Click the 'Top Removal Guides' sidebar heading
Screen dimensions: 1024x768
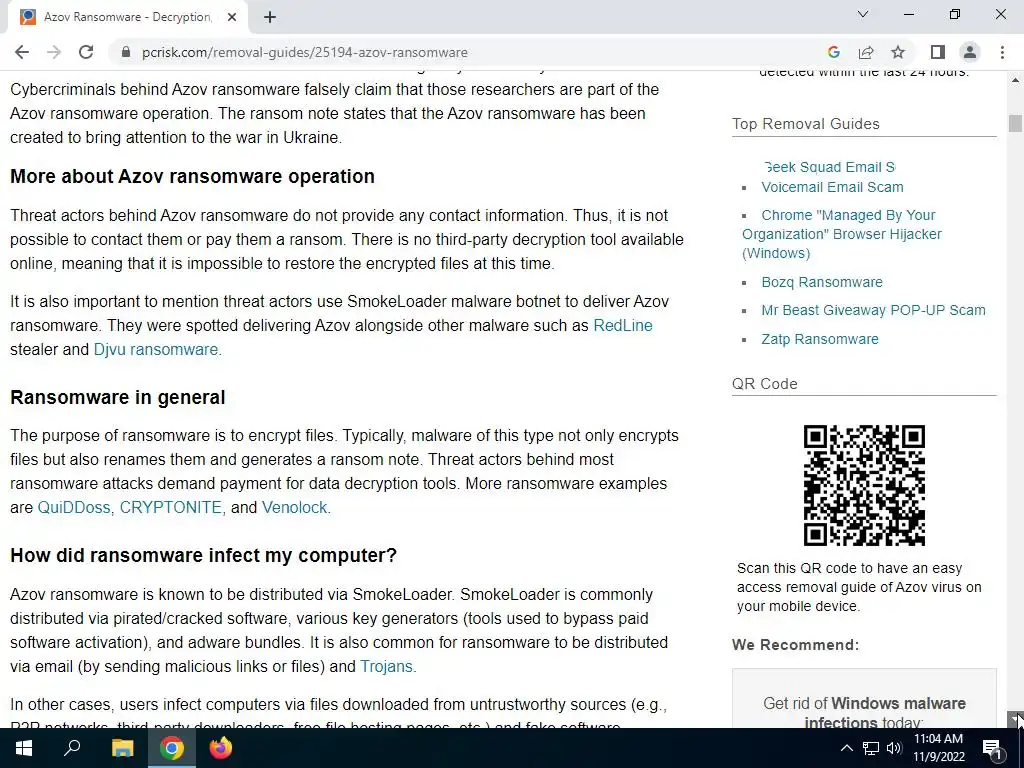pos(805,124)
